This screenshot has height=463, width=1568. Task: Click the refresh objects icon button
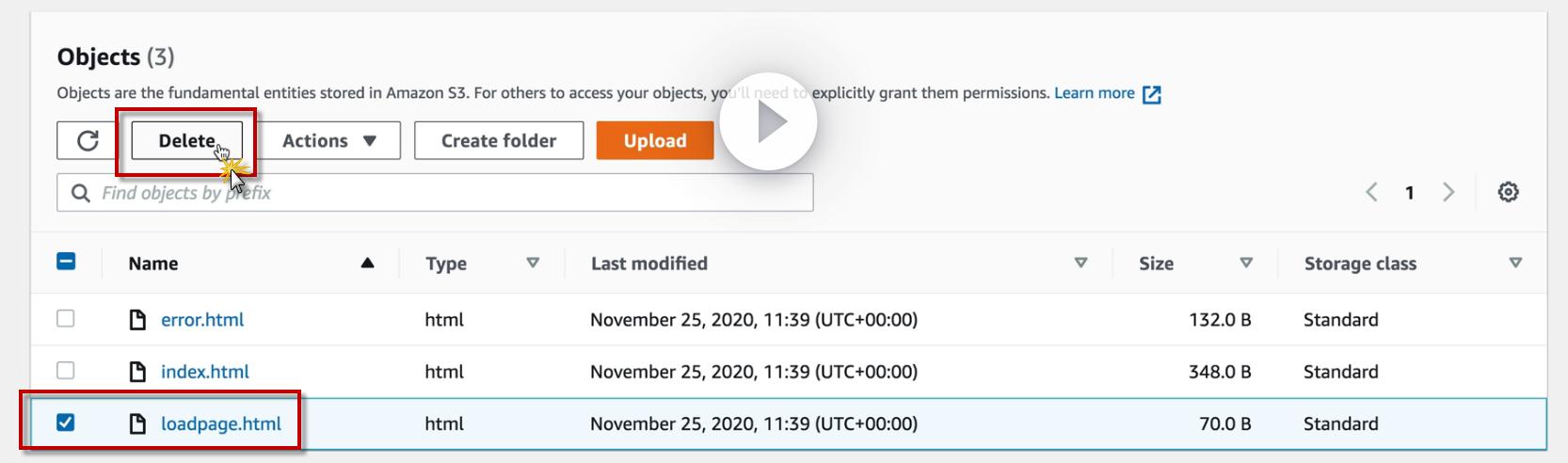point(88,141)
